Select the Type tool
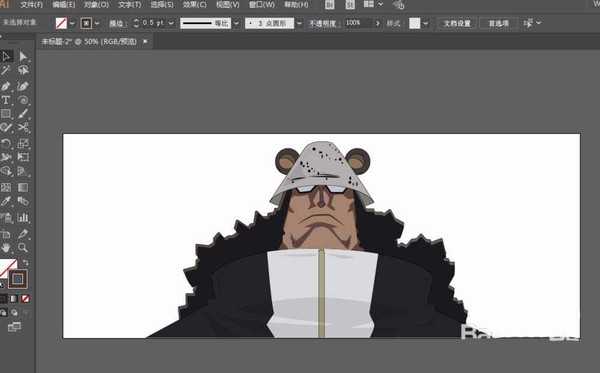Viewport: 600px width, 373px height. (x=6, y=100)
